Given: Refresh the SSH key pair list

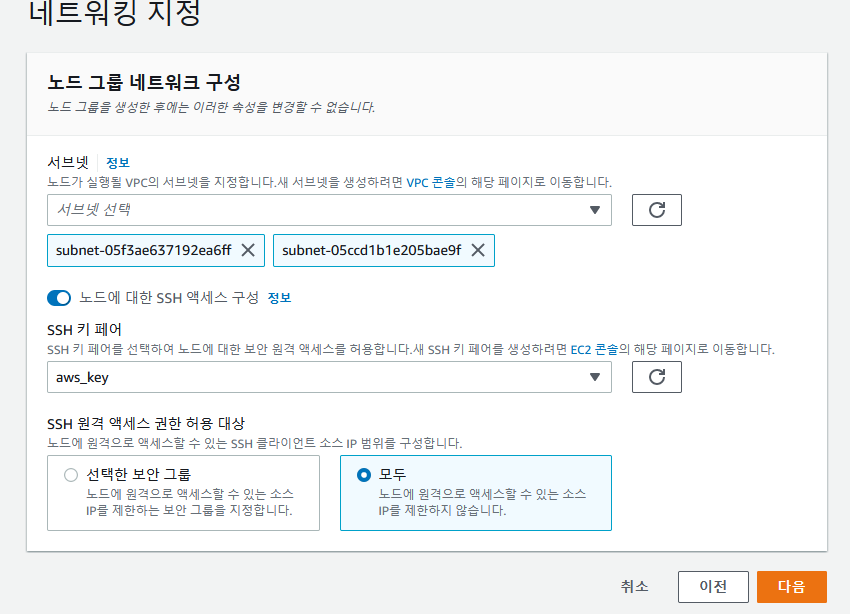Looking at the screenshot, I should [656, 377].
